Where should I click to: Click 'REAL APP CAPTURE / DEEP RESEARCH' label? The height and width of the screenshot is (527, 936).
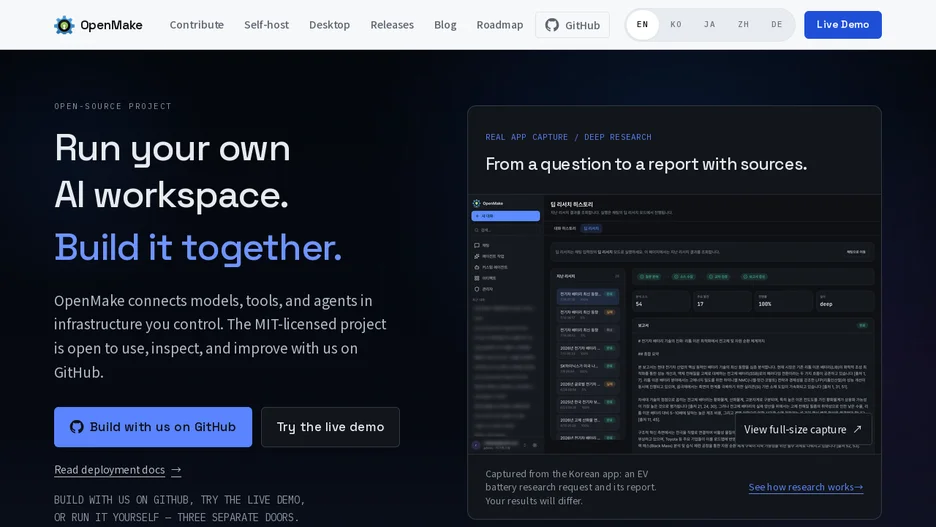tap(568, 137)
